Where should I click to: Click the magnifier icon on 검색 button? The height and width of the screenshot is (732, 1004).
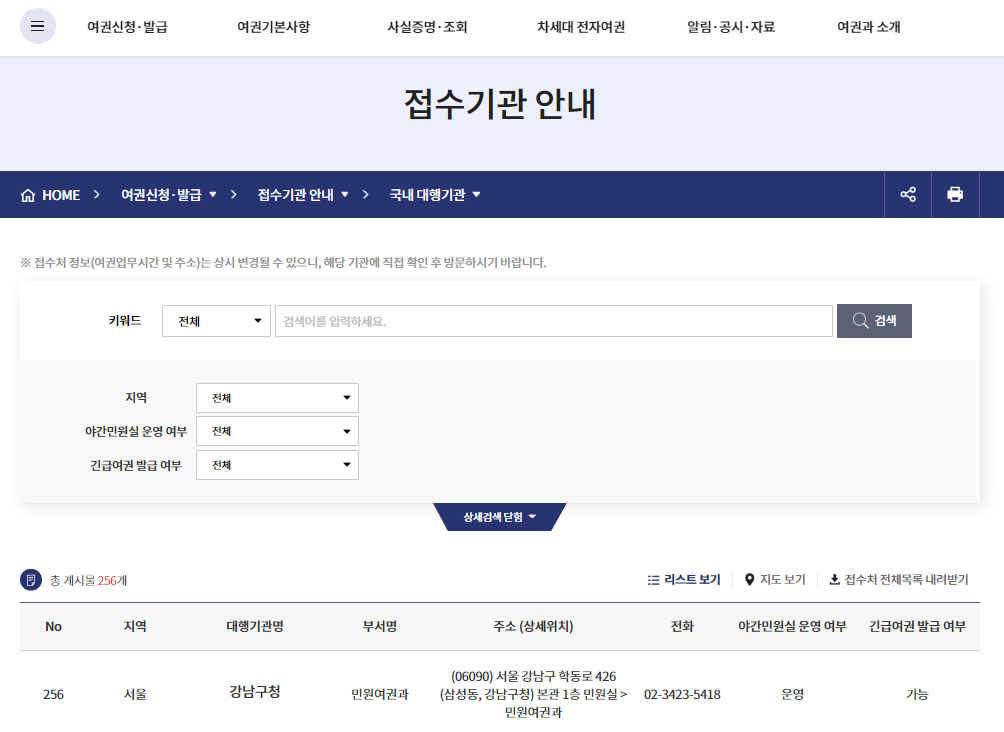[860, 320]
